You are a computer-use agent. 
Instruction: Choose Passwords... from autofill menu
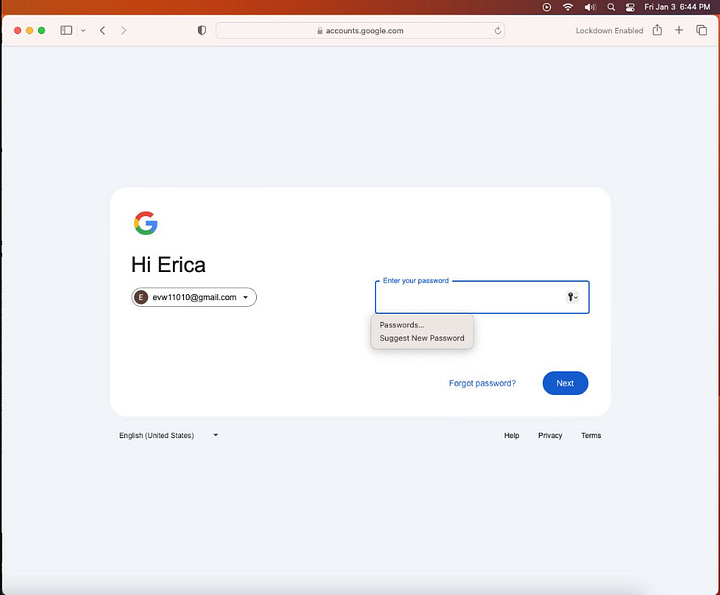coord(402,325)
